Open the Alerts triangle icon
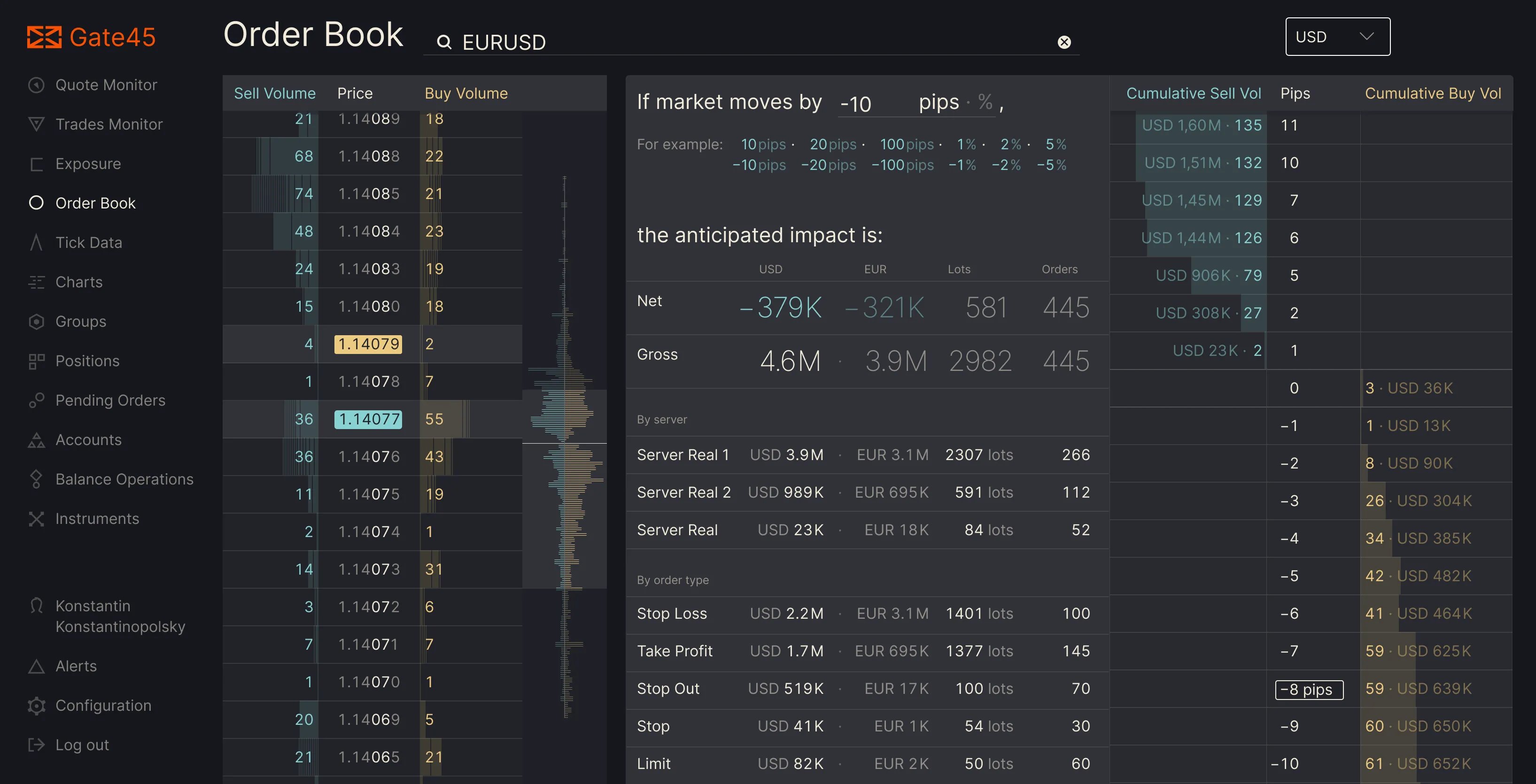Image resolution: width=1536 pixels, height=784 pixels. (x=36, y=666)
